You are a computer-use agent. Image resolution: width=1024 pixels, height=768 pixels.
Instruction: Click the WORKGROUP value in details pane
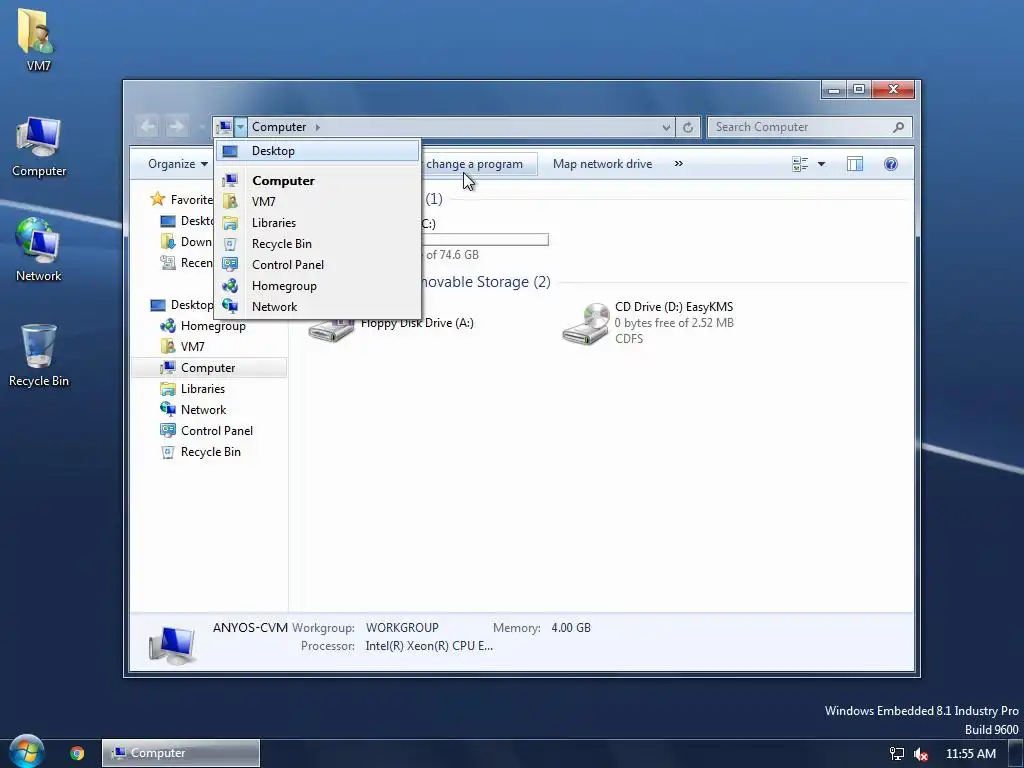(402, 628)
